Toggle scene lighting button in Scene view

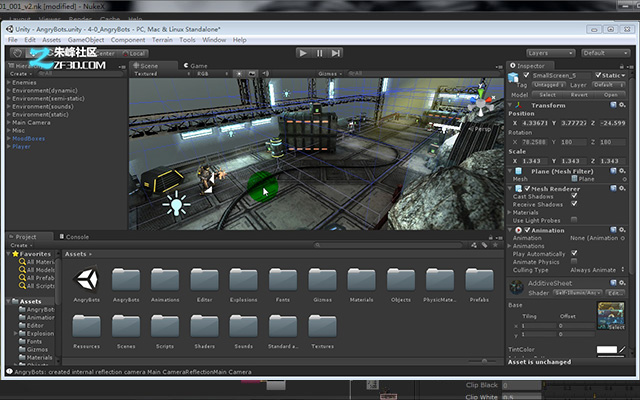click(x=239, y=73)
